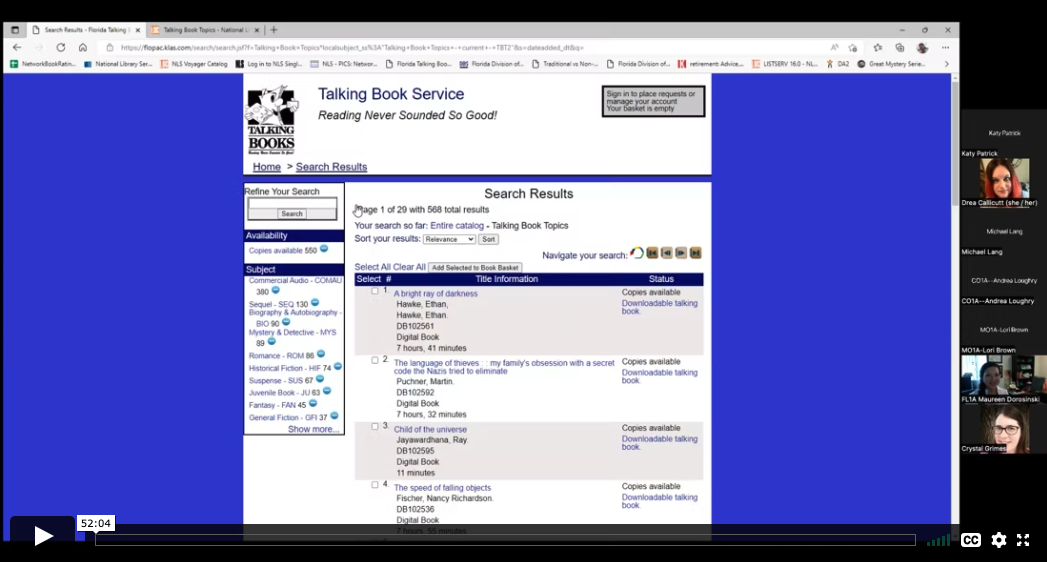This screenshot has width=1047, height=562.
Task: Select checkbox for The language of thieves
Action: [375, 360]
